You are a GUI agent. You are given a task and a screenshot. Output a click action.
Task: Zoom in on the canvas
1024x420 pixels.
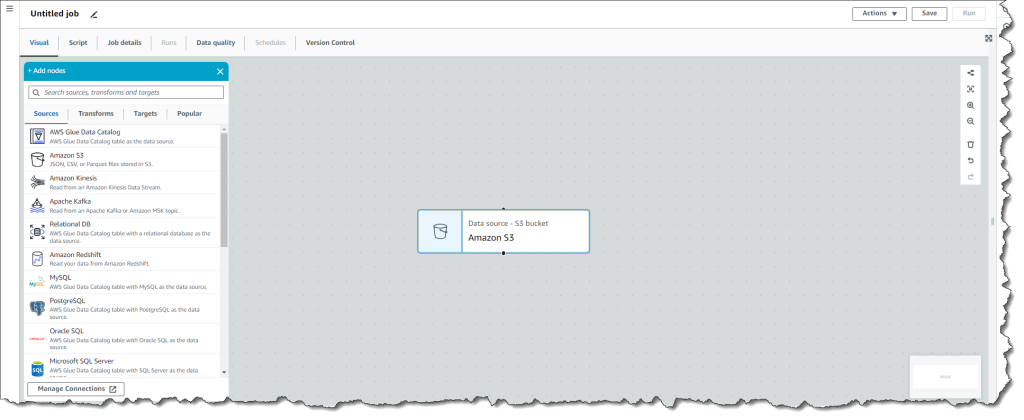coord(970,105)
